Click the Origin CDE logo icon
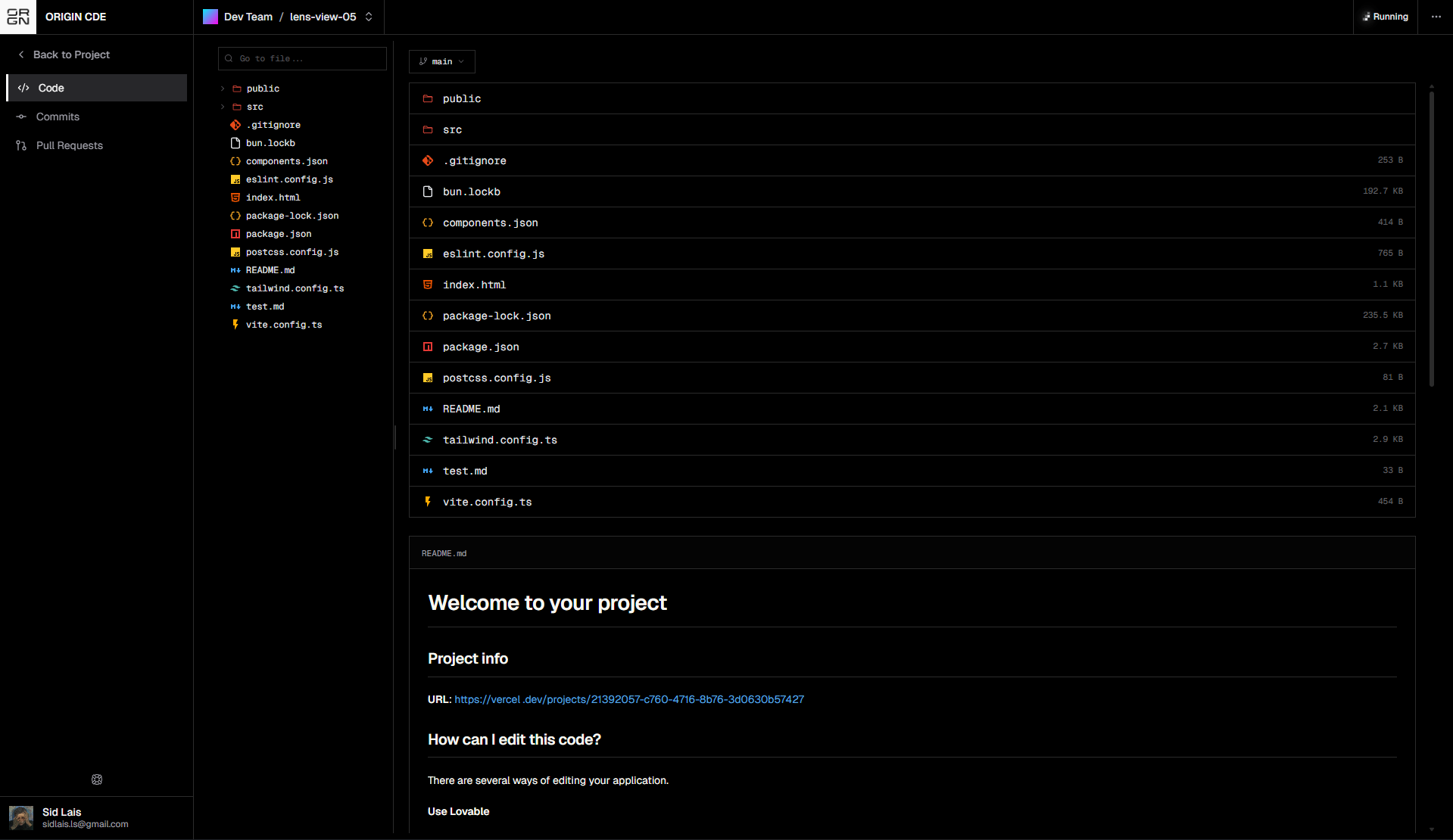 (x=18, y=17)
